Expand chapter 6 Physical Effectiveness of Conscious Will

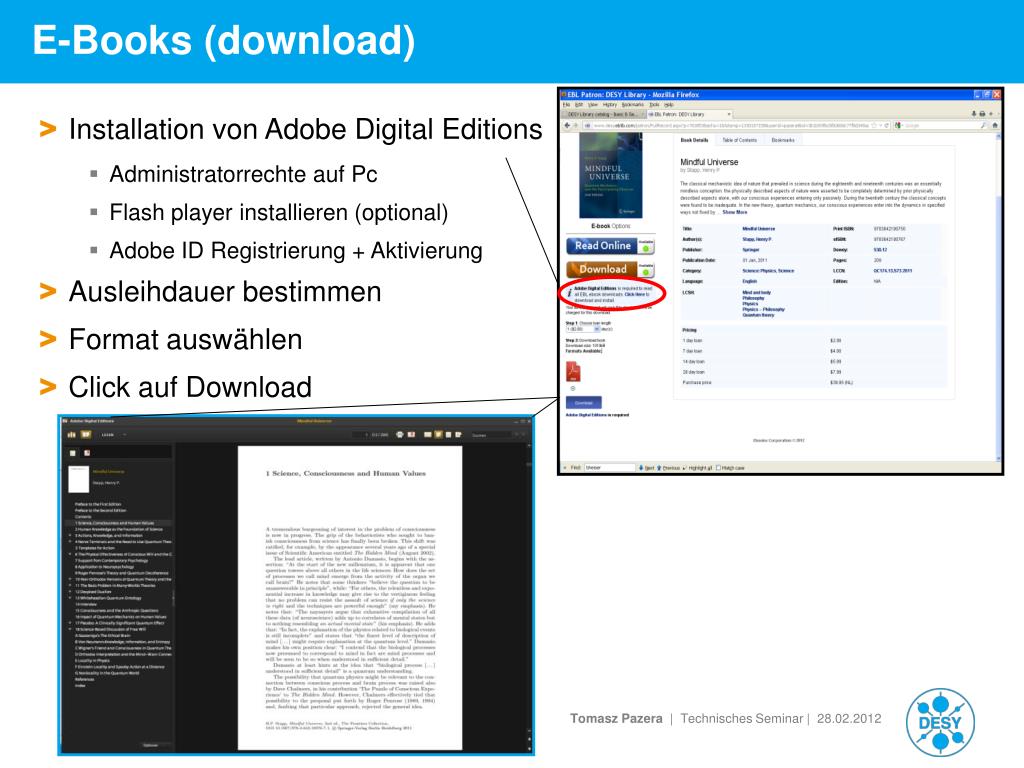pyautogui.click(x=70, y=554)
